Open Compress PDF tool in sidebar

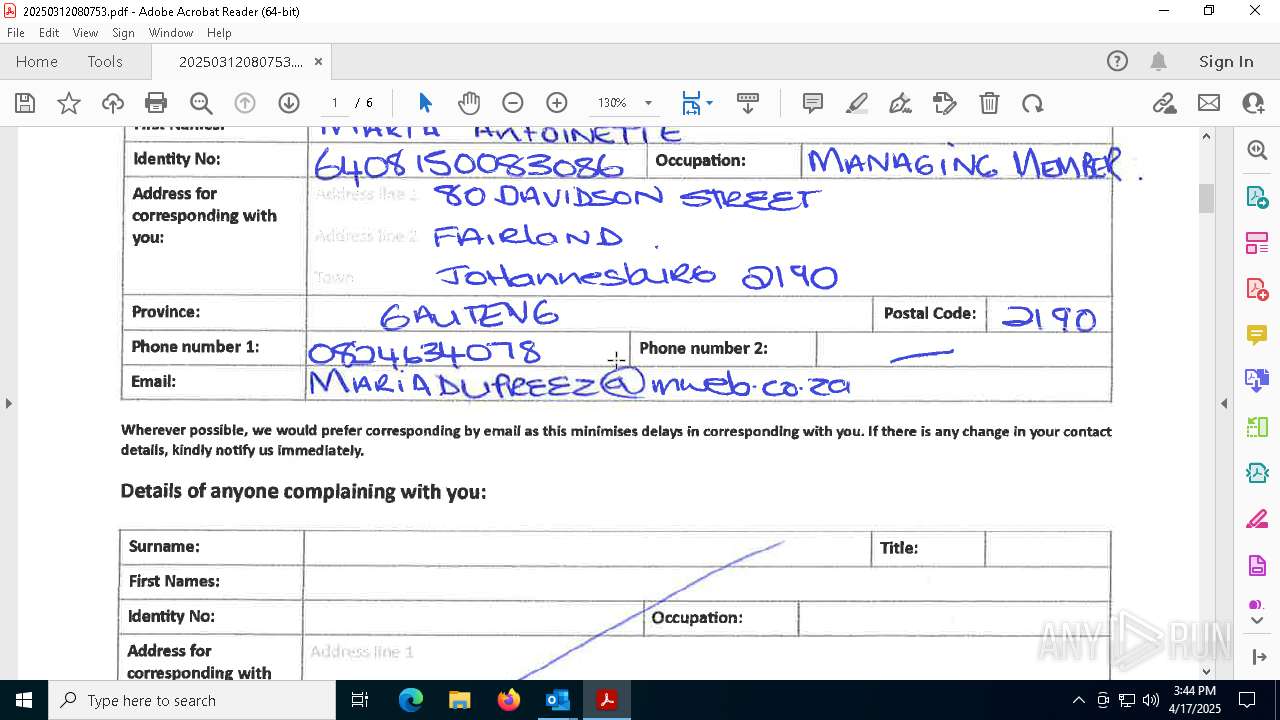1257,427
